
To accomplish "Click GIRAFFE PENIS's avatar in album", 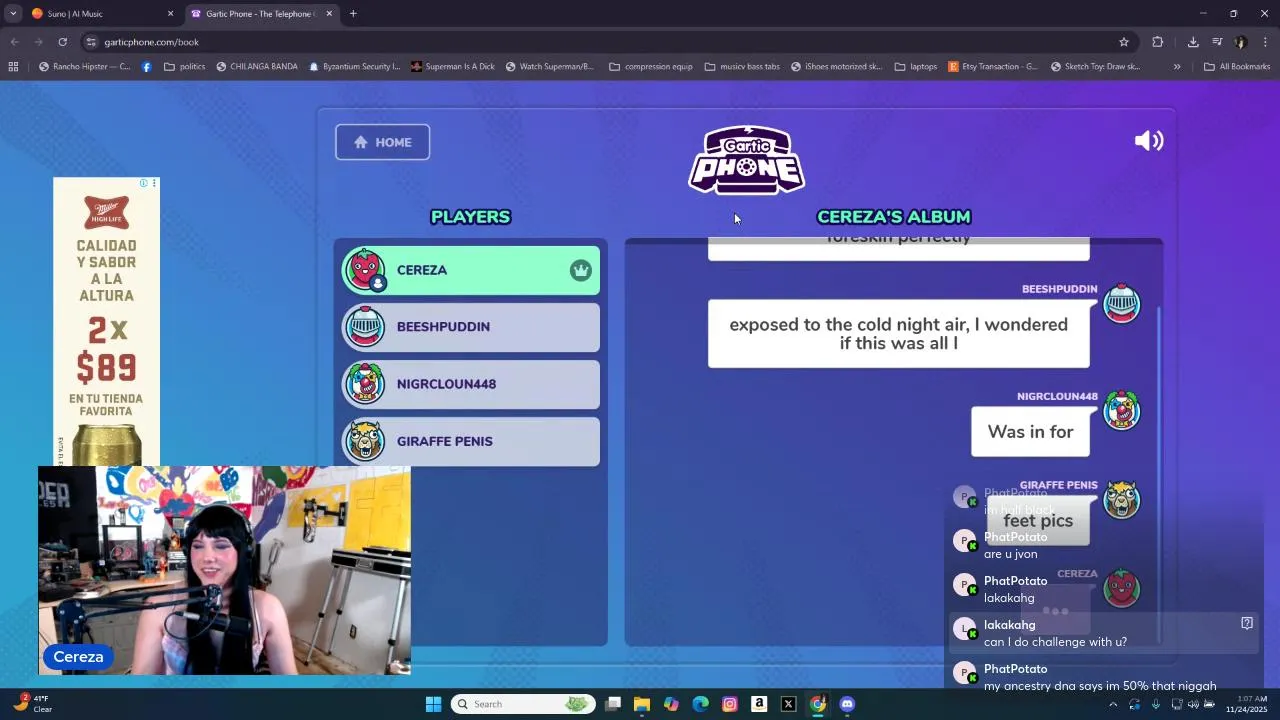I will coord(1121,499).
